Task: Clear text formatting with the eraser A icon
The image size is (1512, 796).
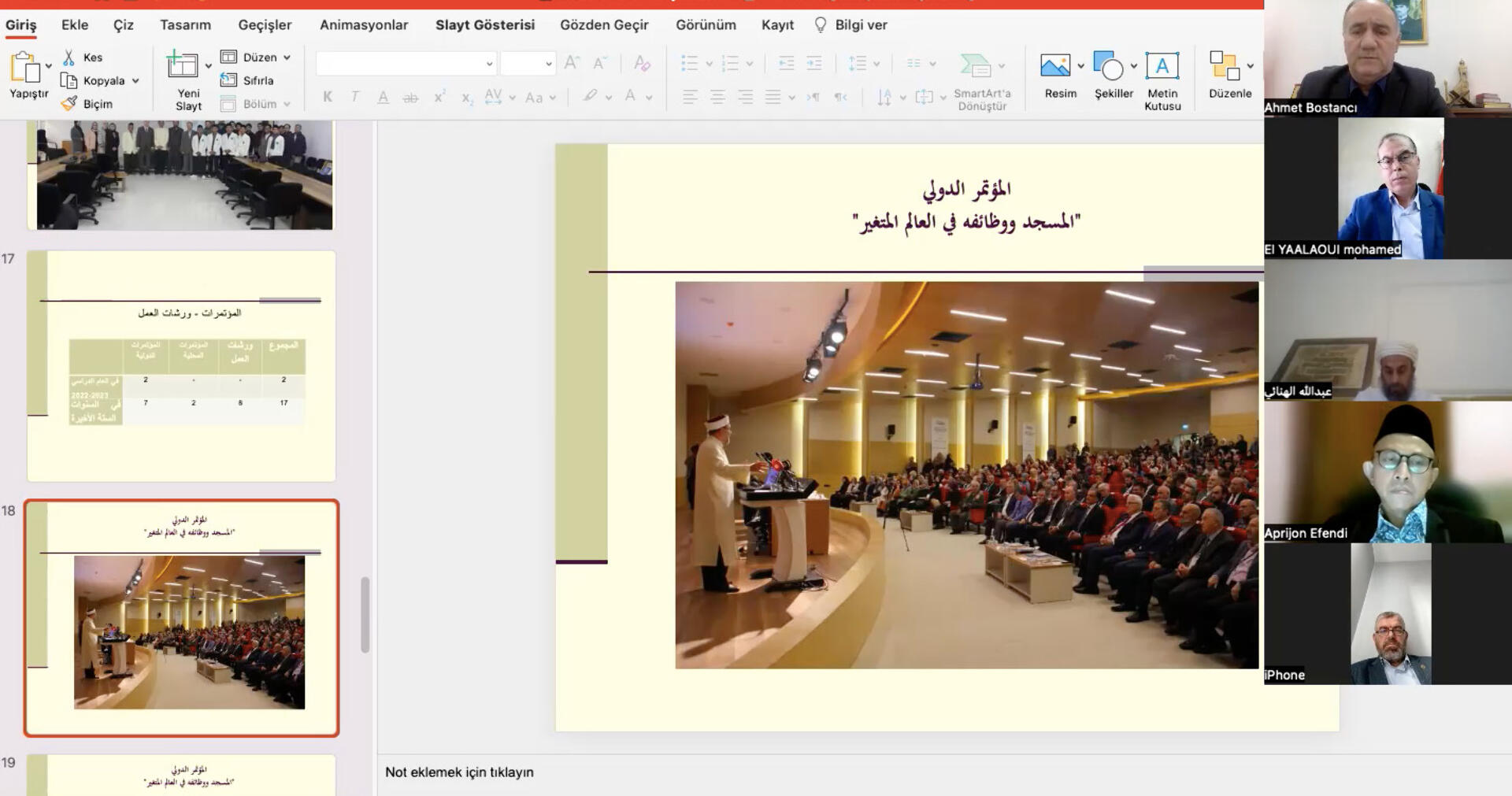Action: [x=642, y=62]
